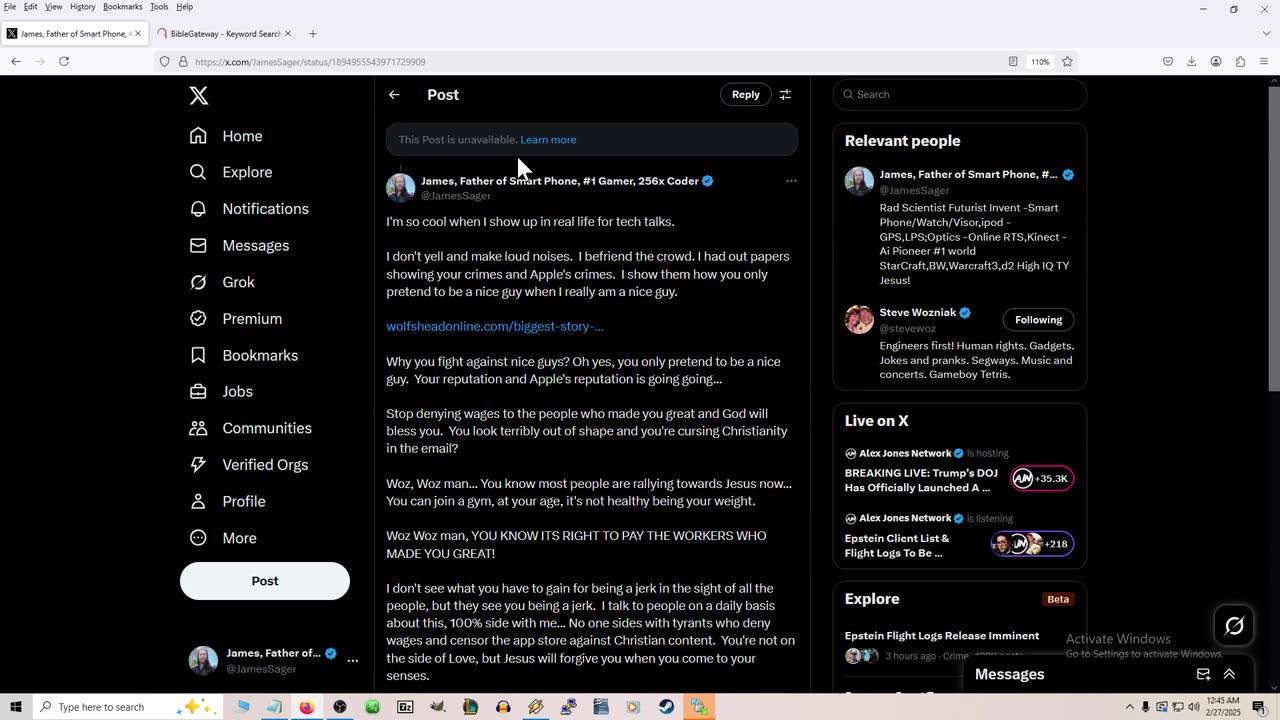Reload the page
The height and width of the screenshot is (720, 1280).
pos(64,61)
